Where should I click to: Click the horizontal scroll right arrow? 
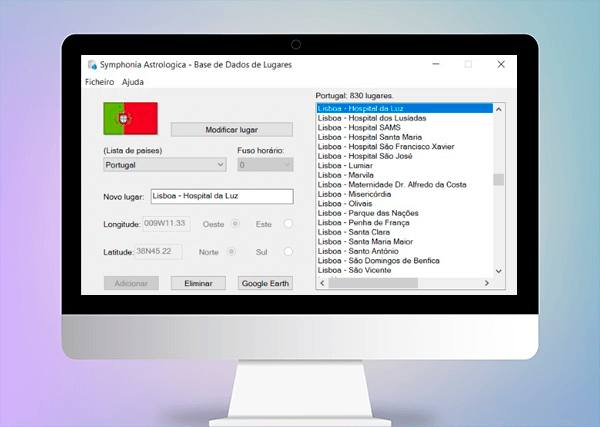pos(487,283)
